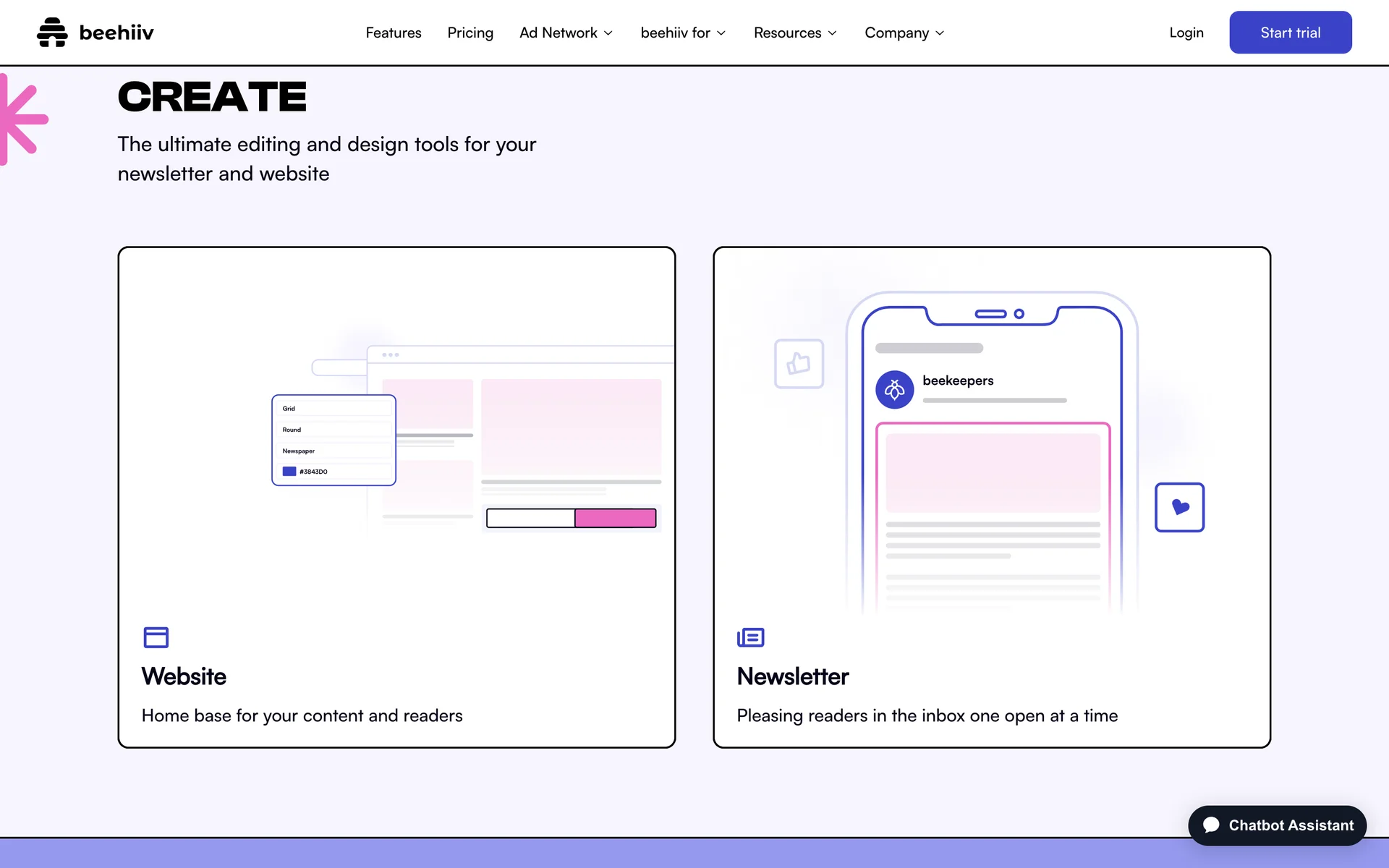Click the pink progress bar in mockup
This screenshot has width=1389, height=868.
tap(615, 518)
